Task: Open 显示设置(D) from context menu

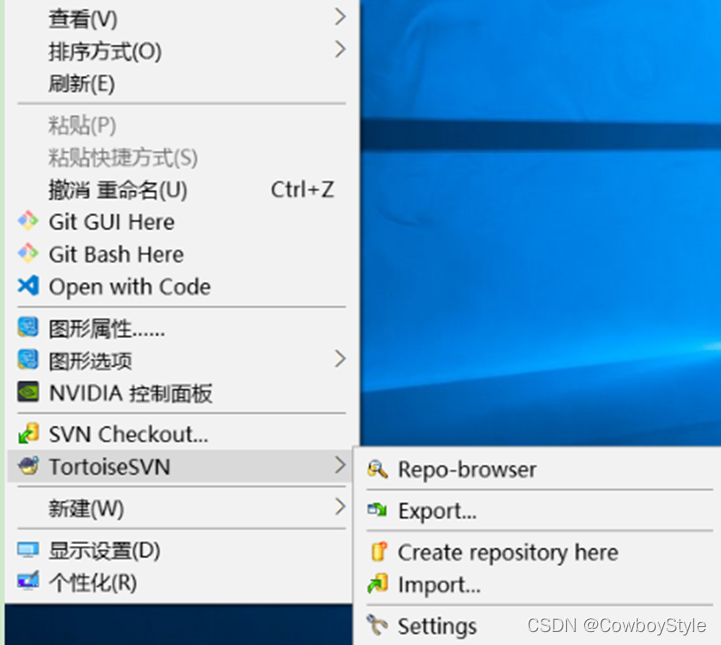Action: point(104,550)
